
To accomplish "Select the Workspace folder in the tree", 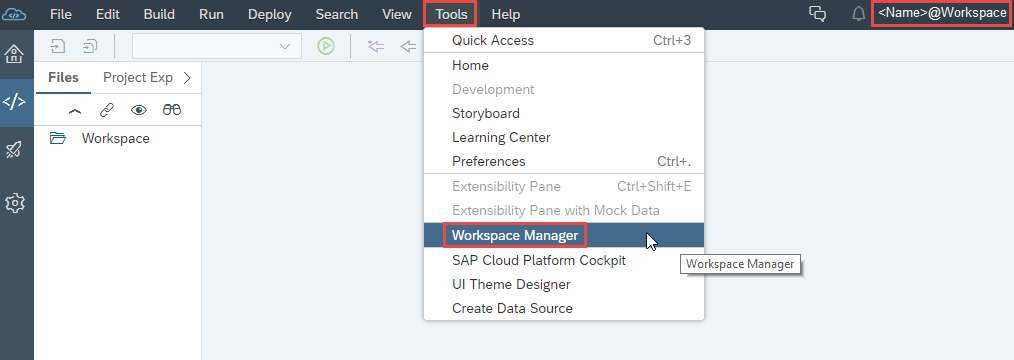I will point(115,138).
